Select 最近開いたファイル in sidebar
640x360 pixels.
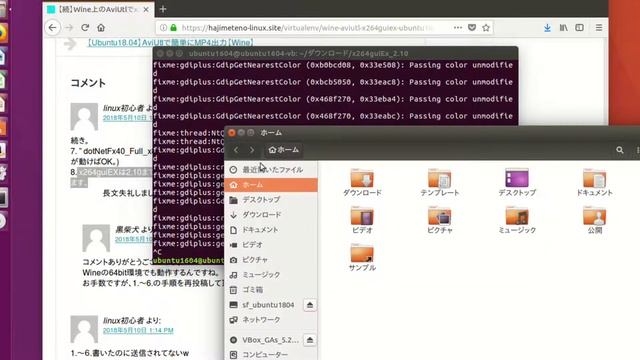(271, 169)
